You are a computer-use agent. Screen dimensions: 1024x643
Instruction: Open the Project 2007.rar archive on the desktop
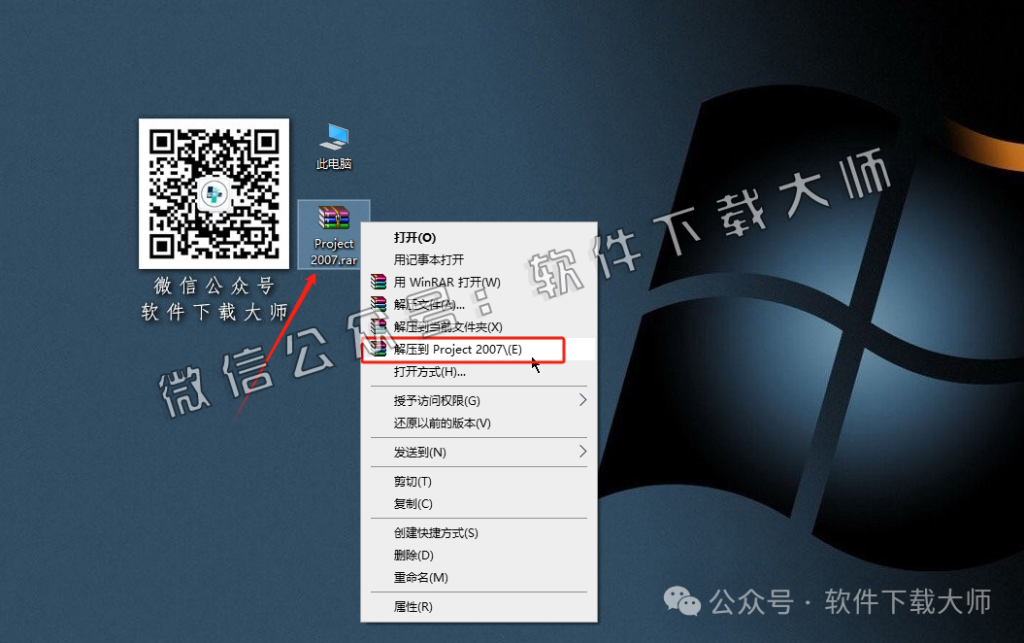click(x=333, y=228)
